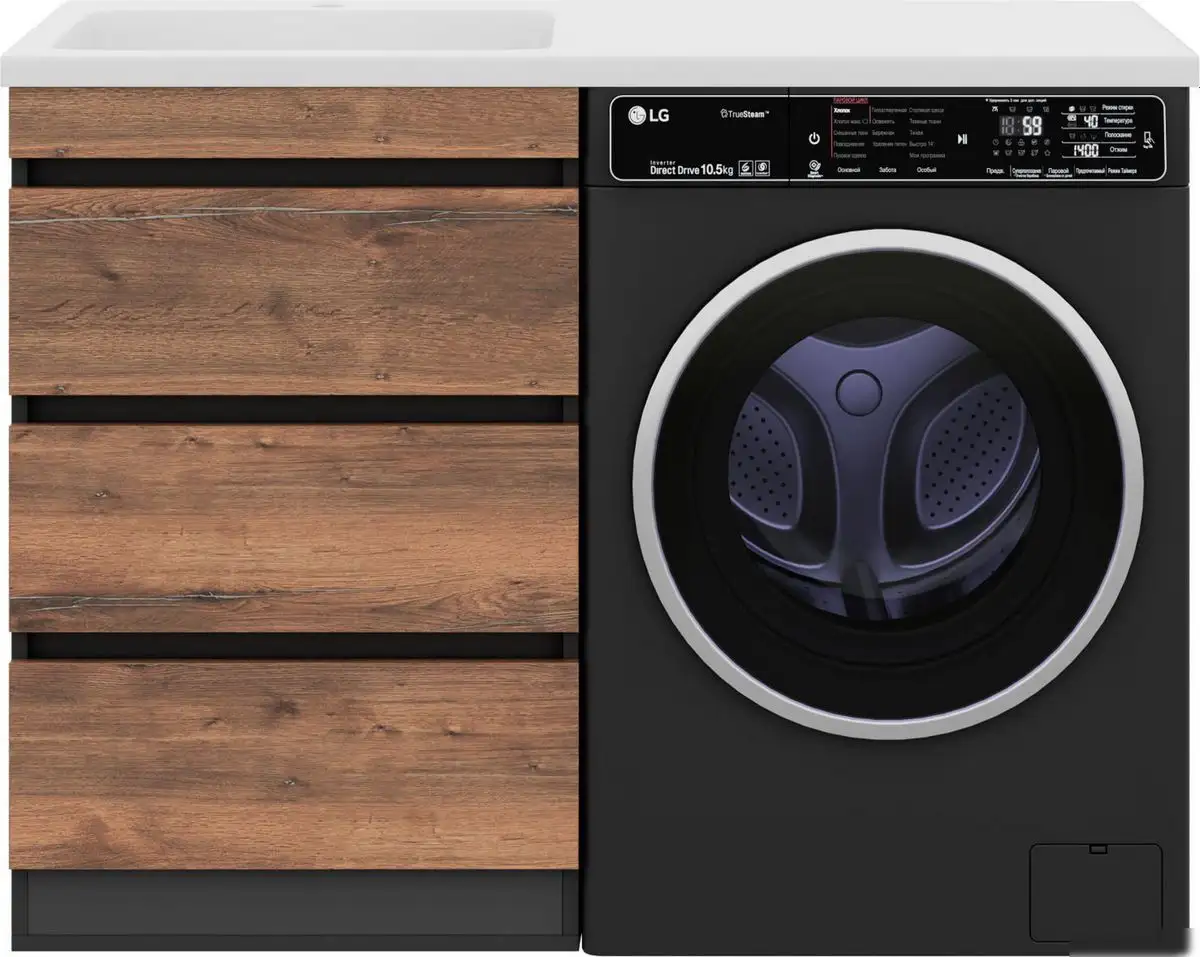This screenshot has width=1200, height=957.
Task: Choose the Особый program category
Action: [x=926, y=171]
